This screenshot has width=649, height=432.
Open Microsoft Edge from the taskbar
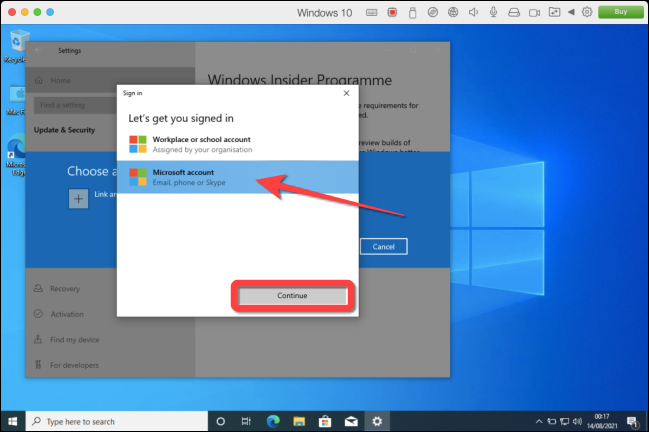pyautogui.click(x=272, y=421)
